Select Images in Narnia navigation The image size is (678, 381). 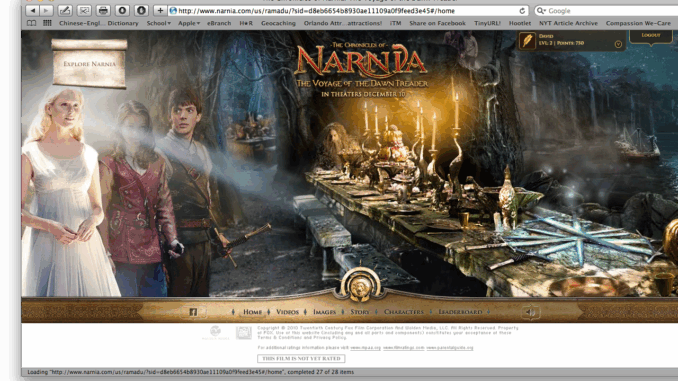pyautogui.click(x=324, y=312)
